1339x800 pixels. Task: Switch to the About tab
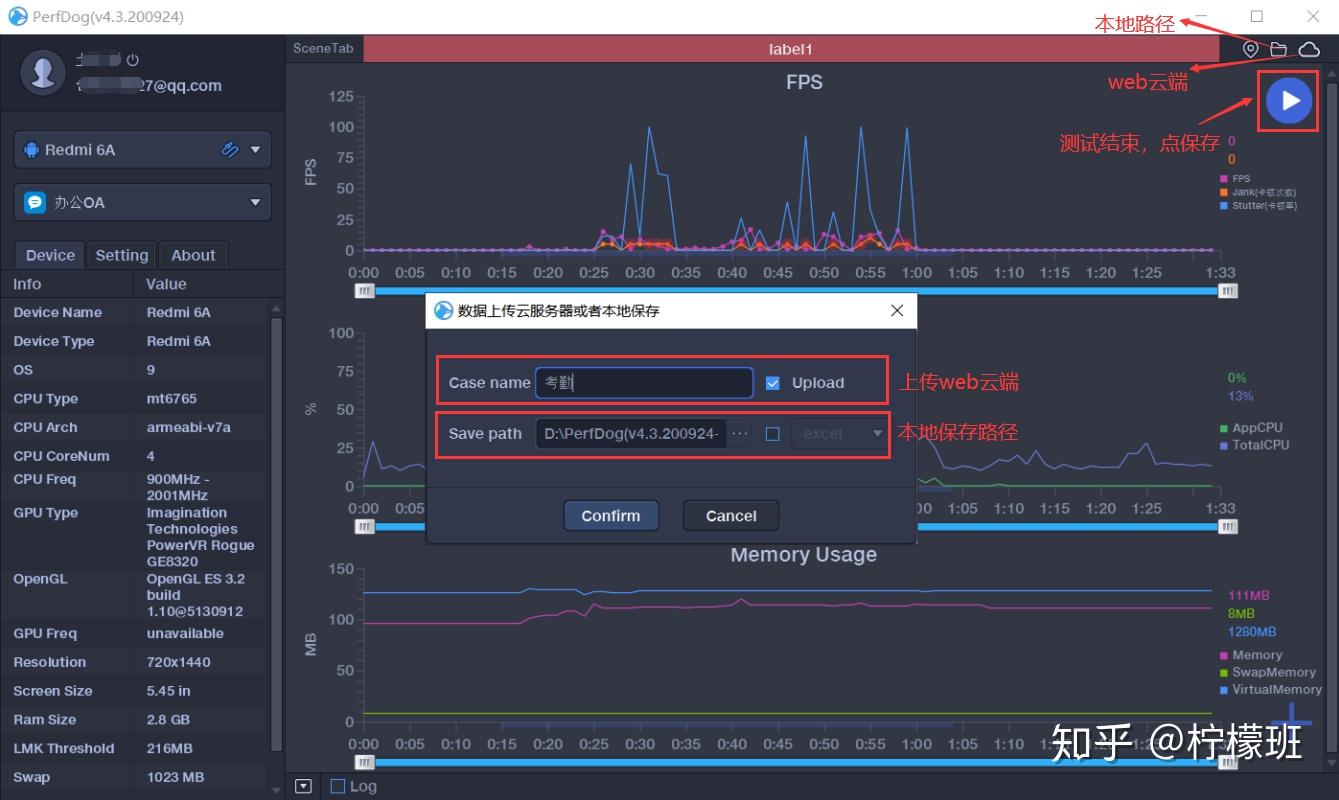click(193, 255)
